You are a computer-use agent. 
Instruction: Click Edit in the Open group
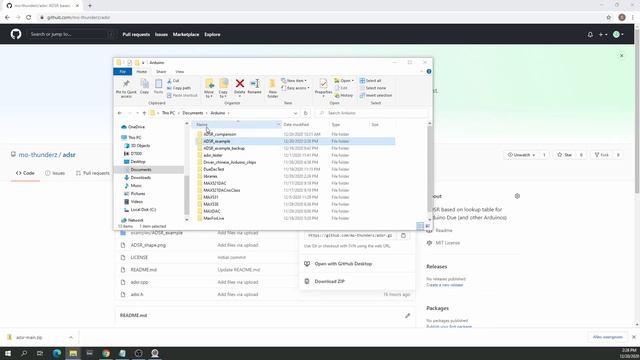click(341, 88)
